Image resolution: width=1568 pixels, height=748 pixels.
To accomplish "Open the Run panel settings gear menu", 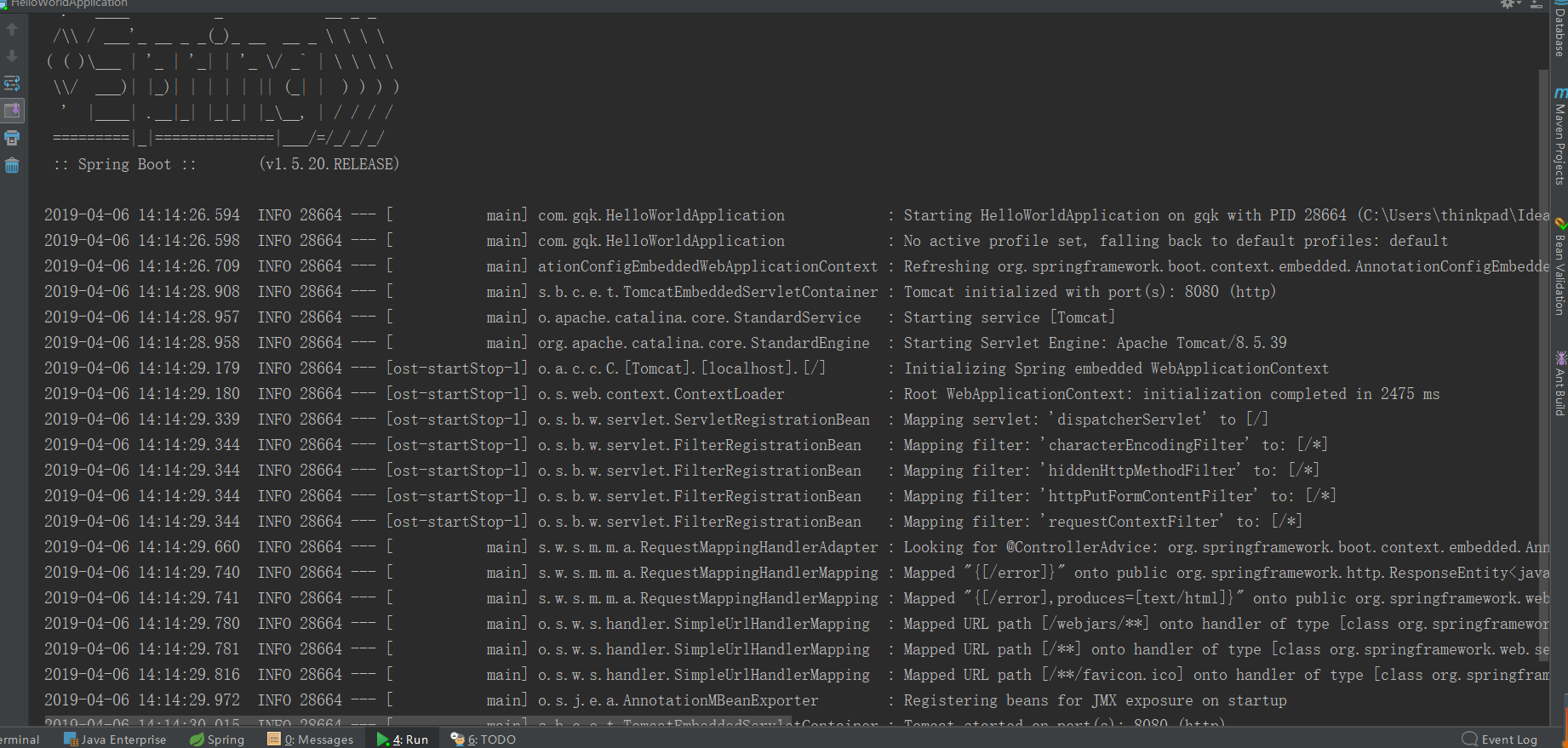I will (1508, 4).
